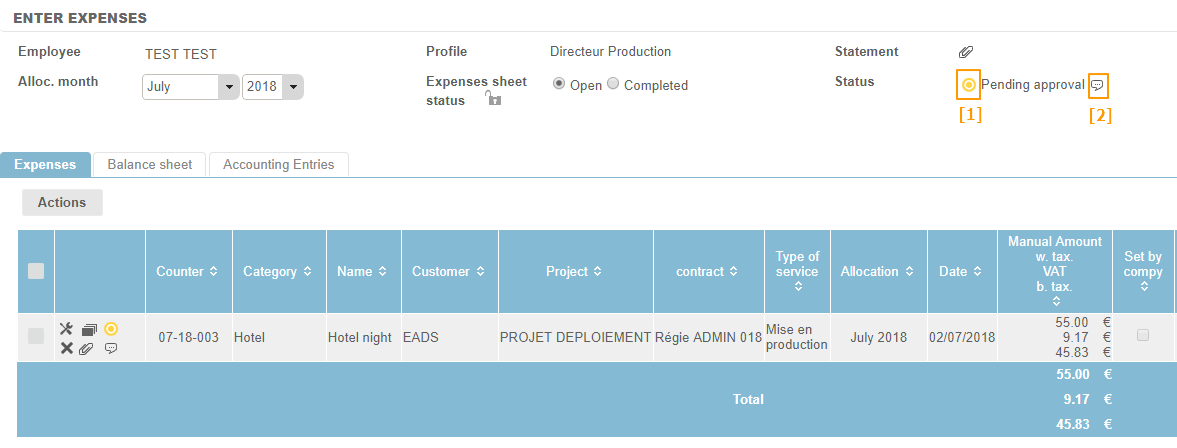Switch to the Balance sheet tab

[149, 164]
